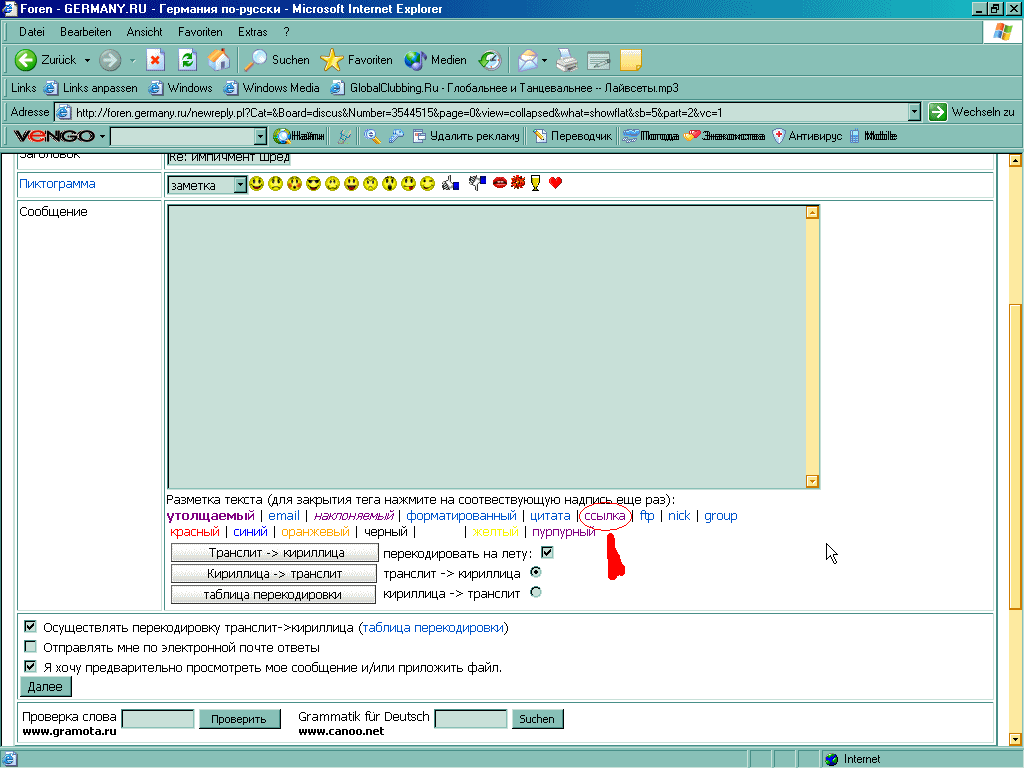1024x768 pixels.
Task: Open the Datei menu
Action: point(31,32)
